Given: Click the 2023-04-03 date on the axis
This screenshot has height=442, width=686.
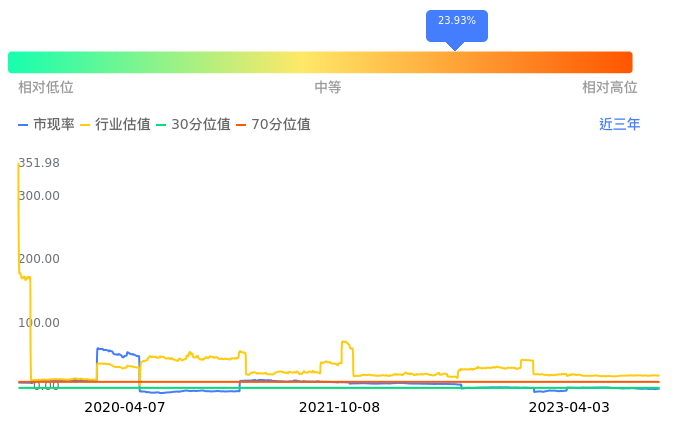Looking at the screenshot, I should 569,408.
